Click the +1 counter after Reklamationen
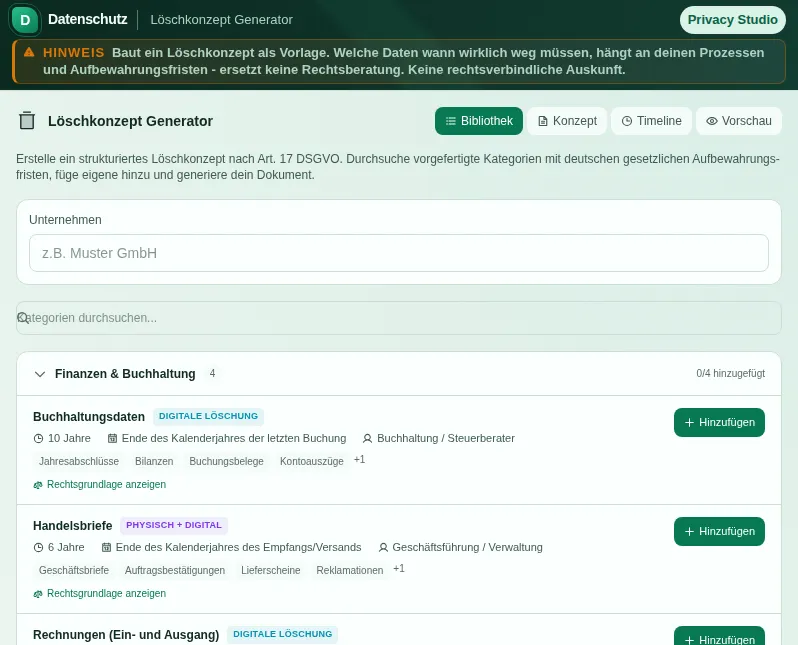 pos(399,569)
